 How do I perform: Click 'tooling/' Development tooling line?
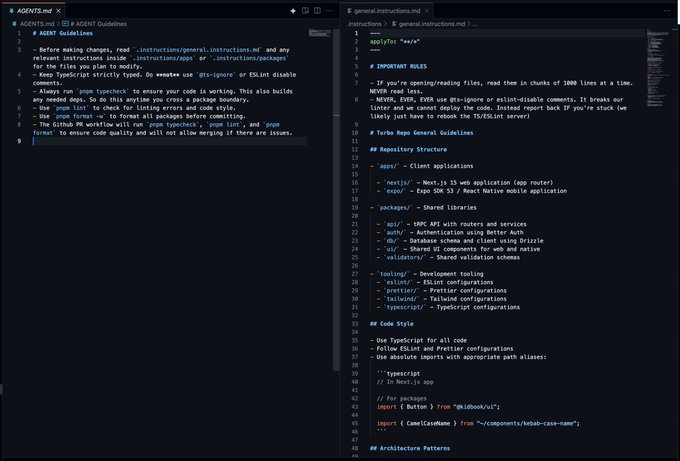427,274
